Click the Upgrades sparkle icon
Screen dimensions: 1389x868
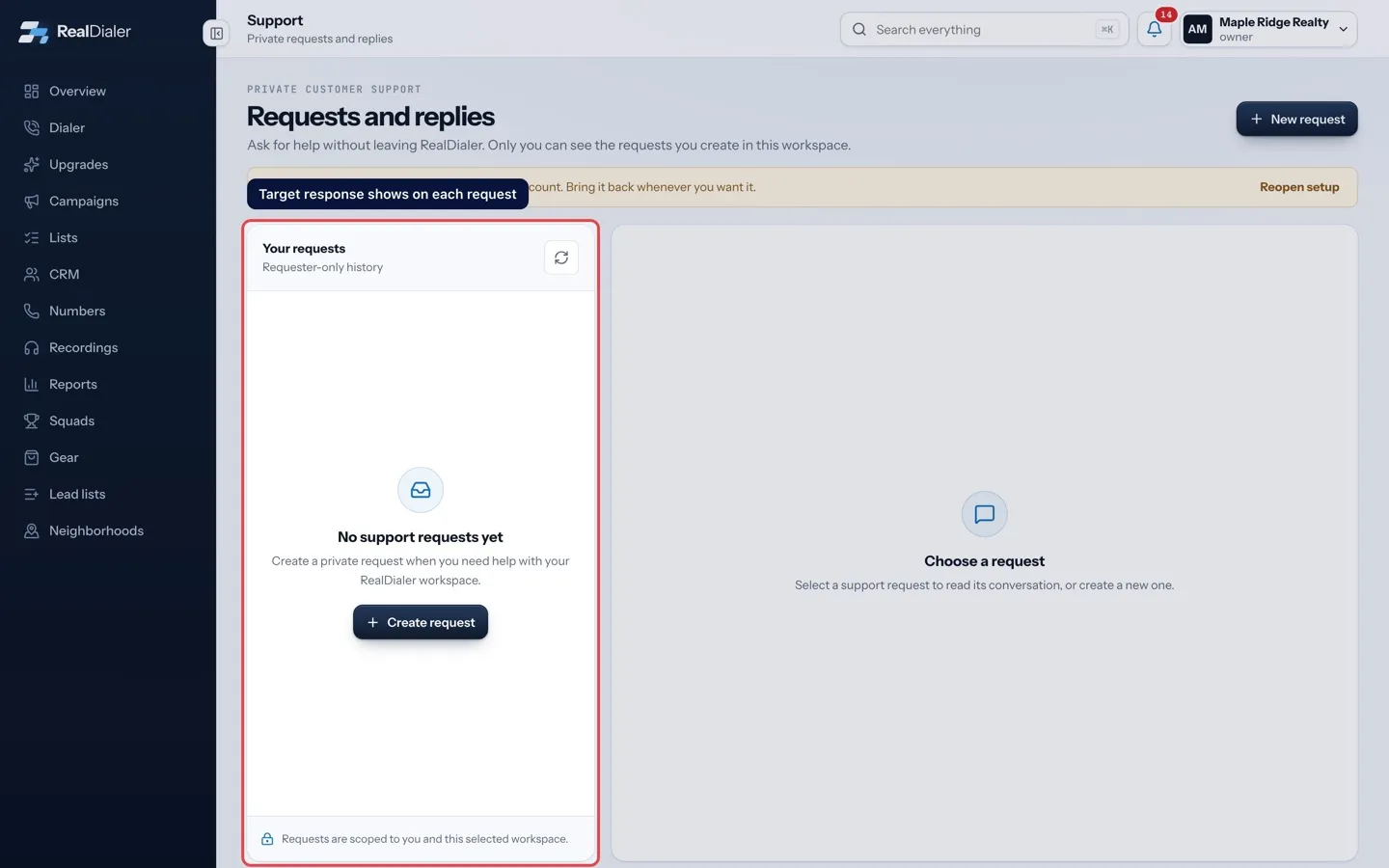32,165
